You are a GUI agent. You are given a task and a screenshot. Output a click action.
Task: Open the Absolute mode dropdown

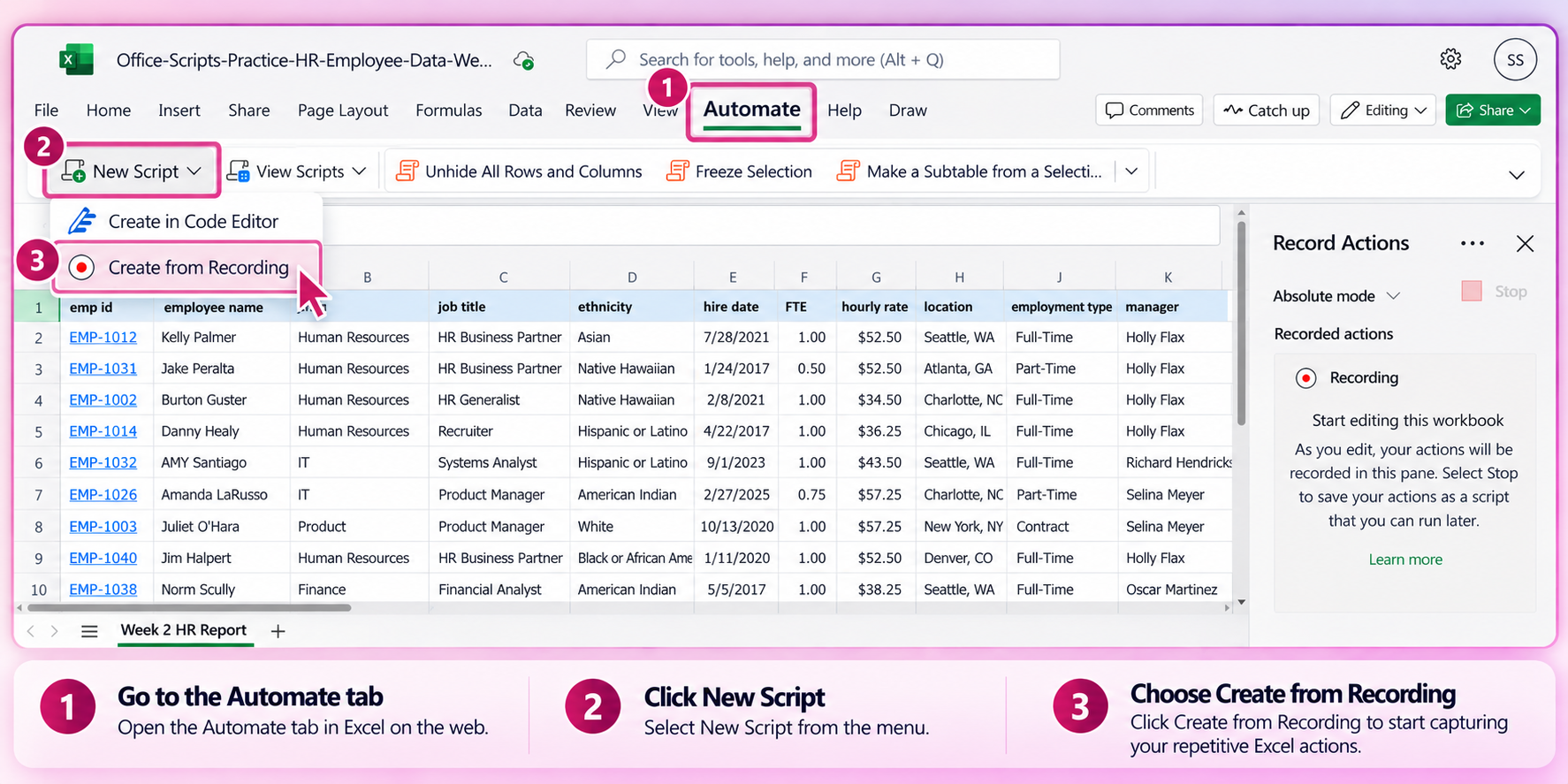coord(1336,295)
